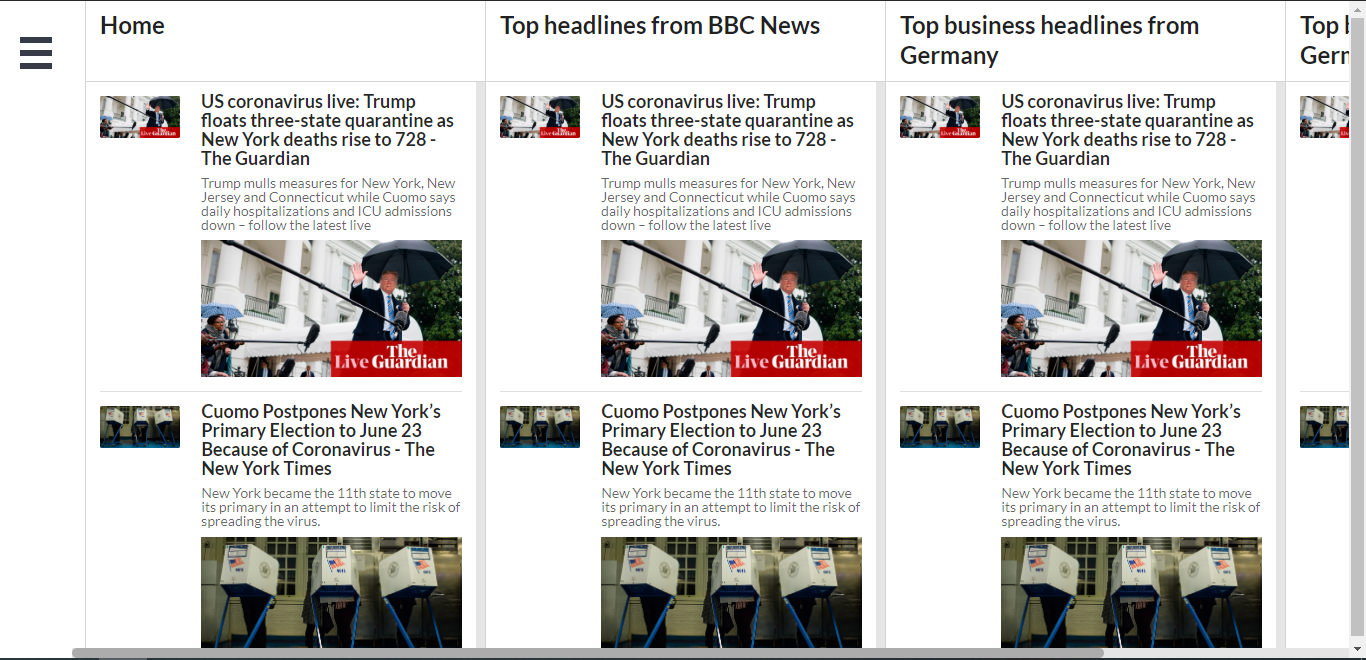Click New York 11th state description in Home column
Viewport: 1366px width, 660px height.
tap(330, 507)
